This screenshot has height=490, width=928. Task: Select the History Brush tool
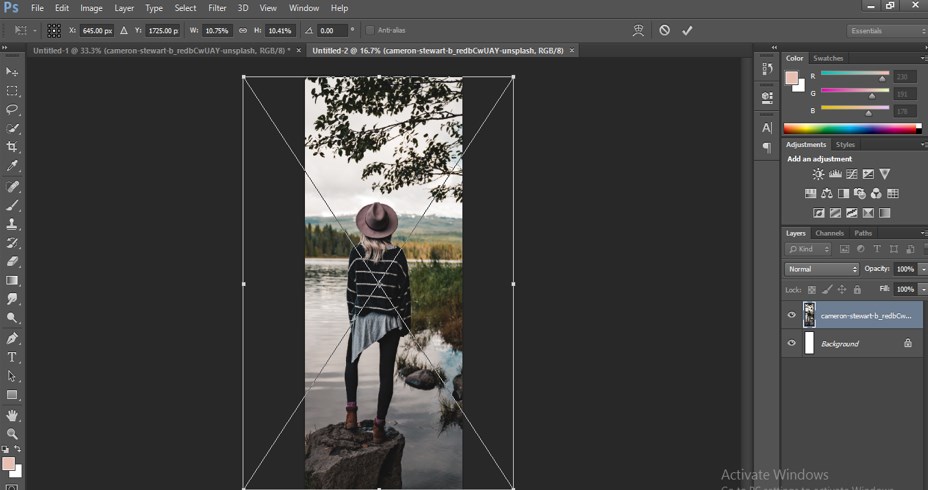tap(12, 243)
